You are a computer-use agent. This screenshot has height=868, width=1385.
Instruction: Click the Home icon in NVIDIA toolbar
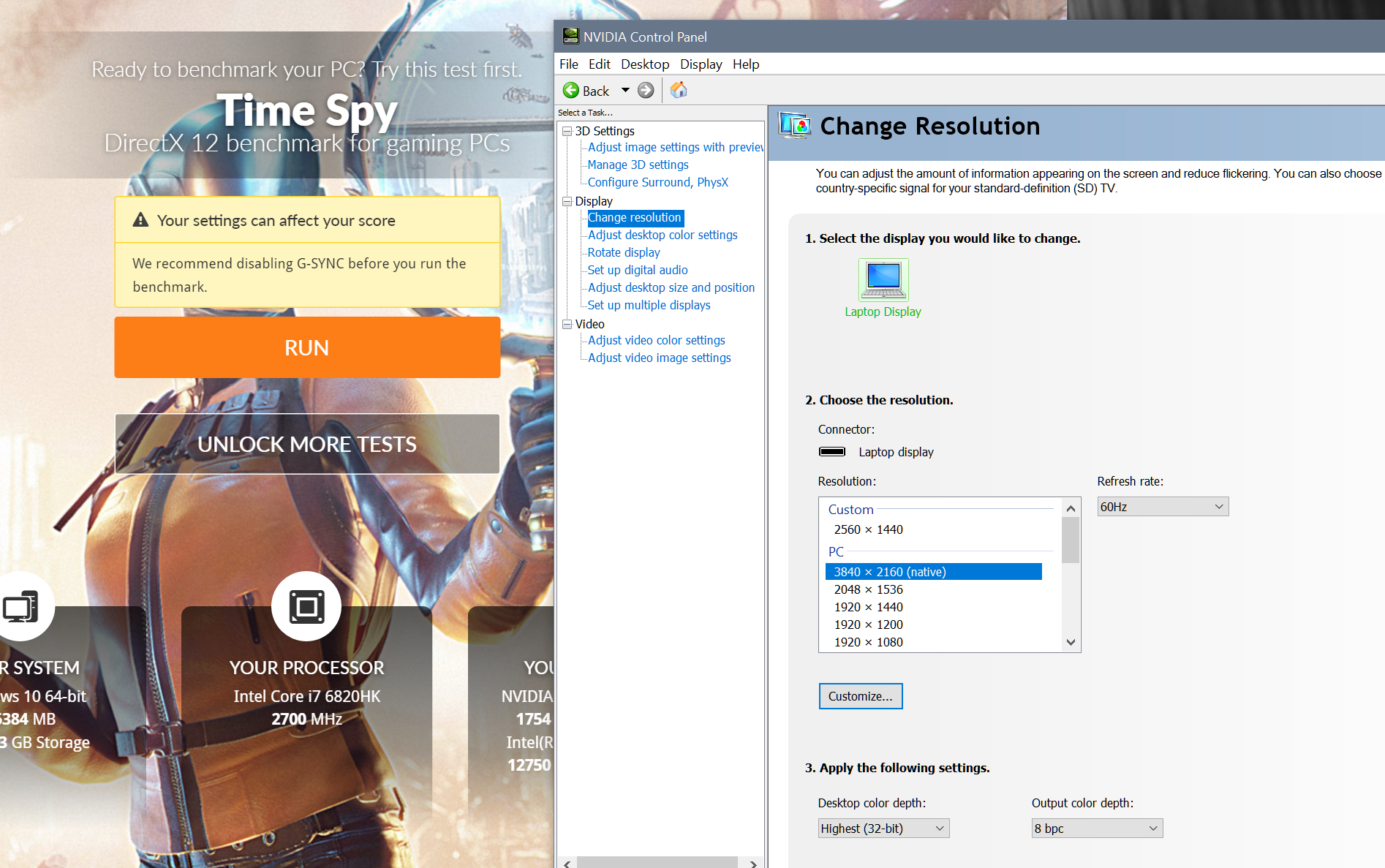(679, 90)
